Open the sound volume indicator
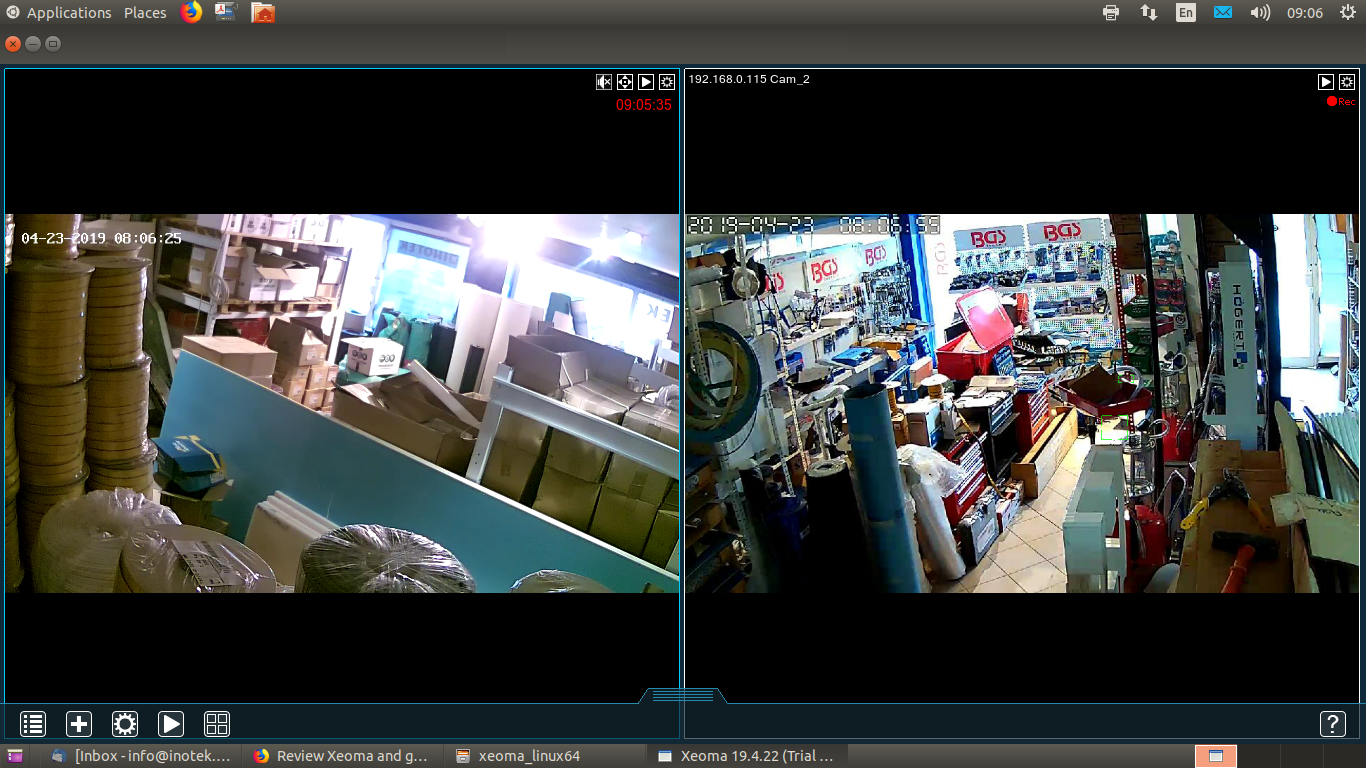The width and height of the screenshot is (1366, 768). (1260, 13)
